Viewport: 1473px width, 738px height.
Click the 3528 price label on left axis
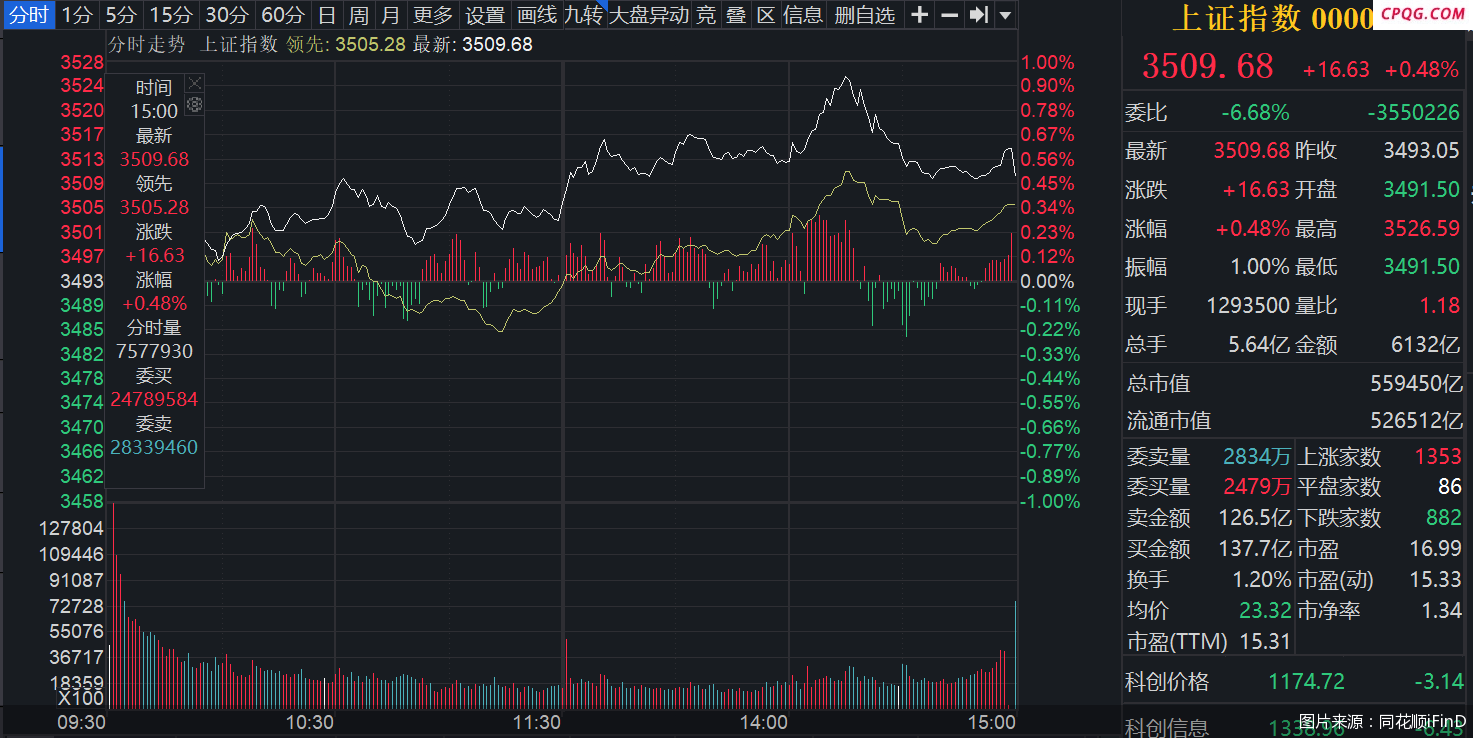pyautogui.click(x=82, y=62)
